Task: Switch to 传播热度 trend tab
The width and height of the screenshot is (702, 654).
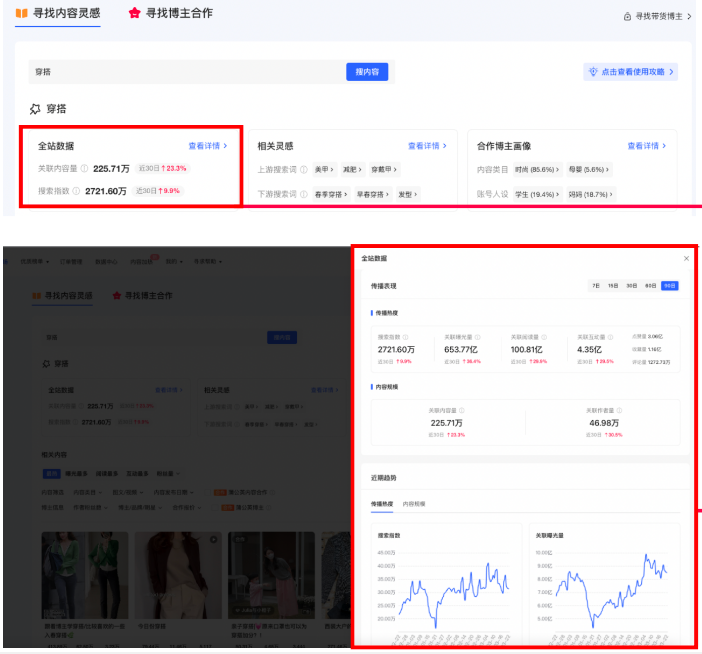Action: click(382, 504)
